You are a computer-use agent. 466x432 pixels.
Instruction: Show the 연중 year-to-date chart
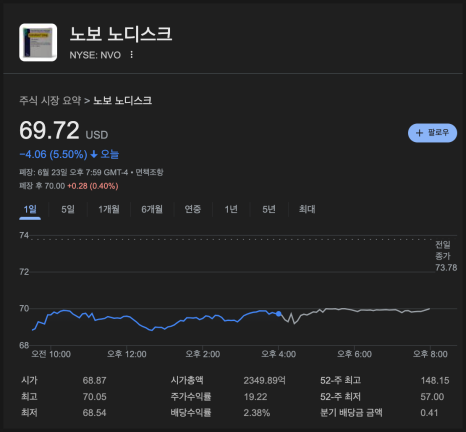(x=193, y=209)
